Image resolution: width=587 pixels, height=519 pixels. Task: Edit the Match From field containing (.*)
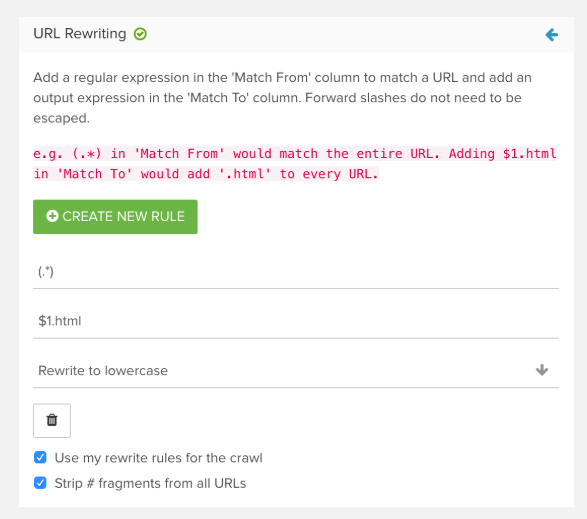296,272
